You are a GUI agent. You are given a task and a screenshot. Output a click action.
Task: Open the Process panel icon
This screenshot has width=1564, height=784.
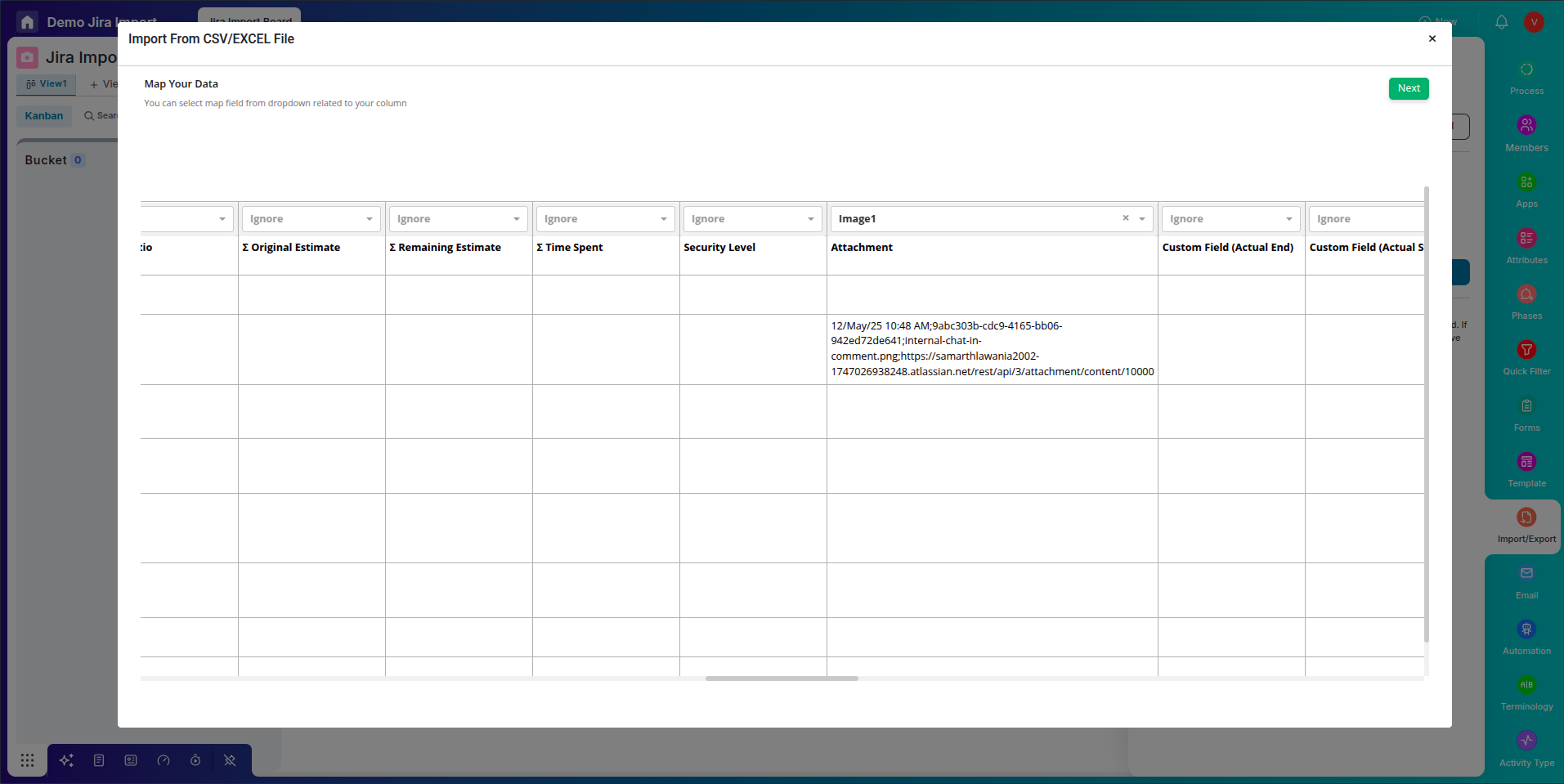[x=1526, y=69]
